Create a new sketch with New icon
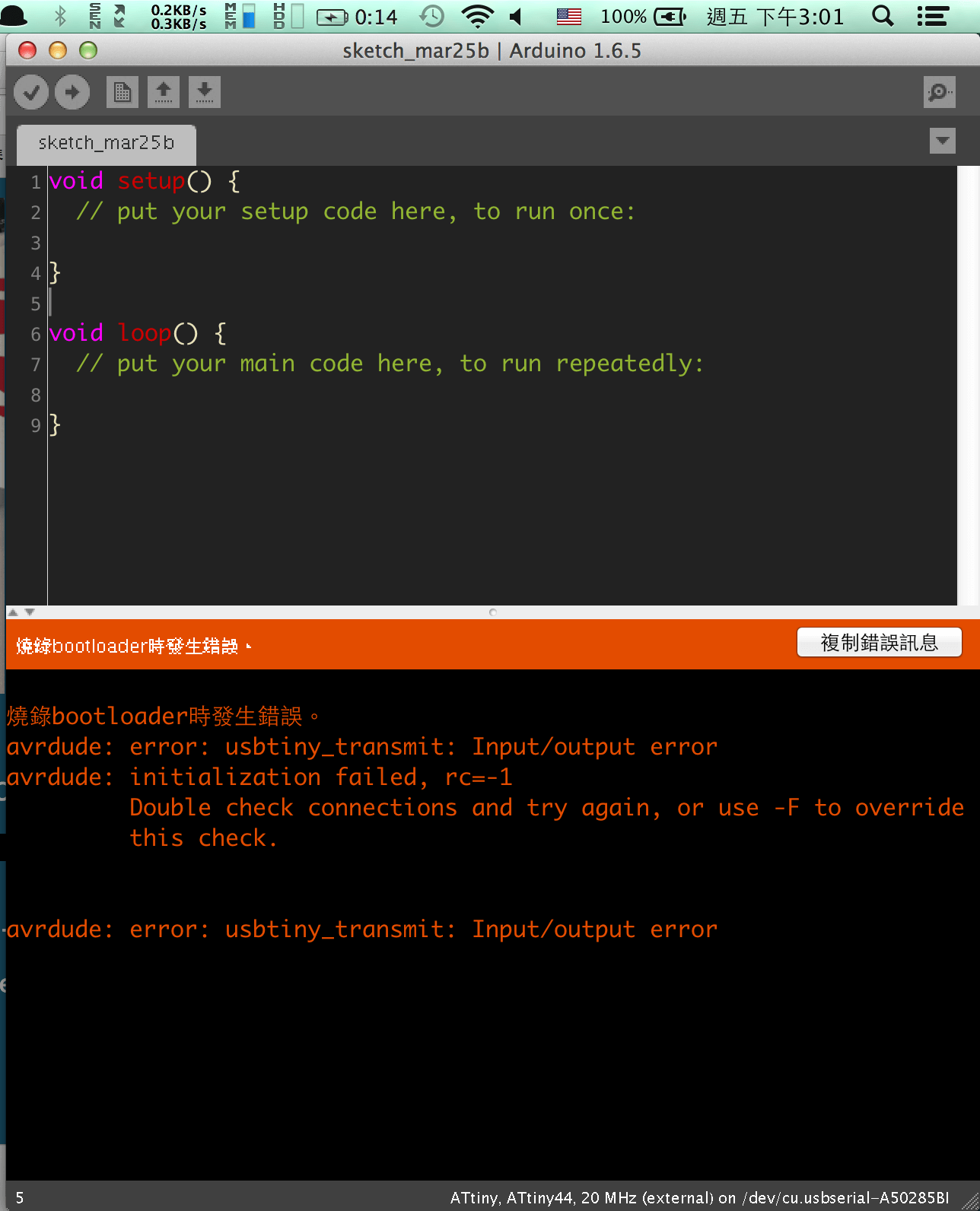Screen dimensions: 980x1211 pyautogui.click(x=122, y=93)
